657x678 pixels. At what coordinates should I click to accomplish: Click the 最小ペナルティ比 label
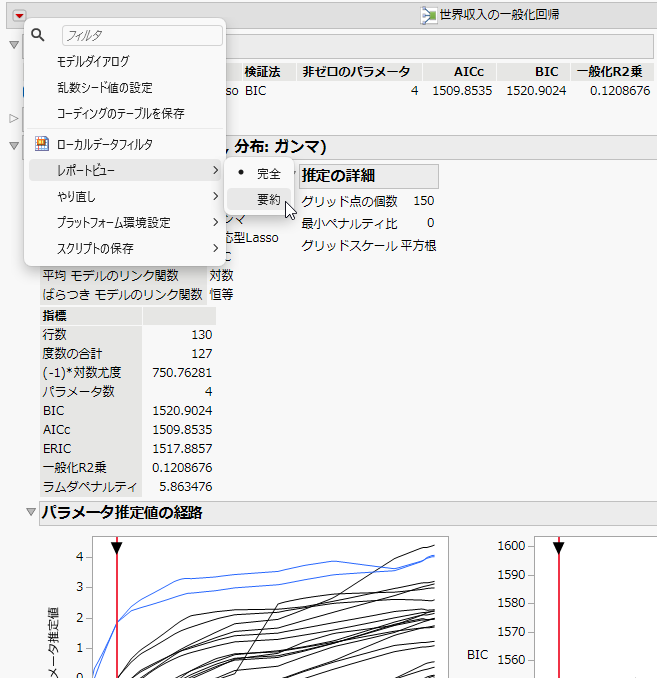(349, 224)
